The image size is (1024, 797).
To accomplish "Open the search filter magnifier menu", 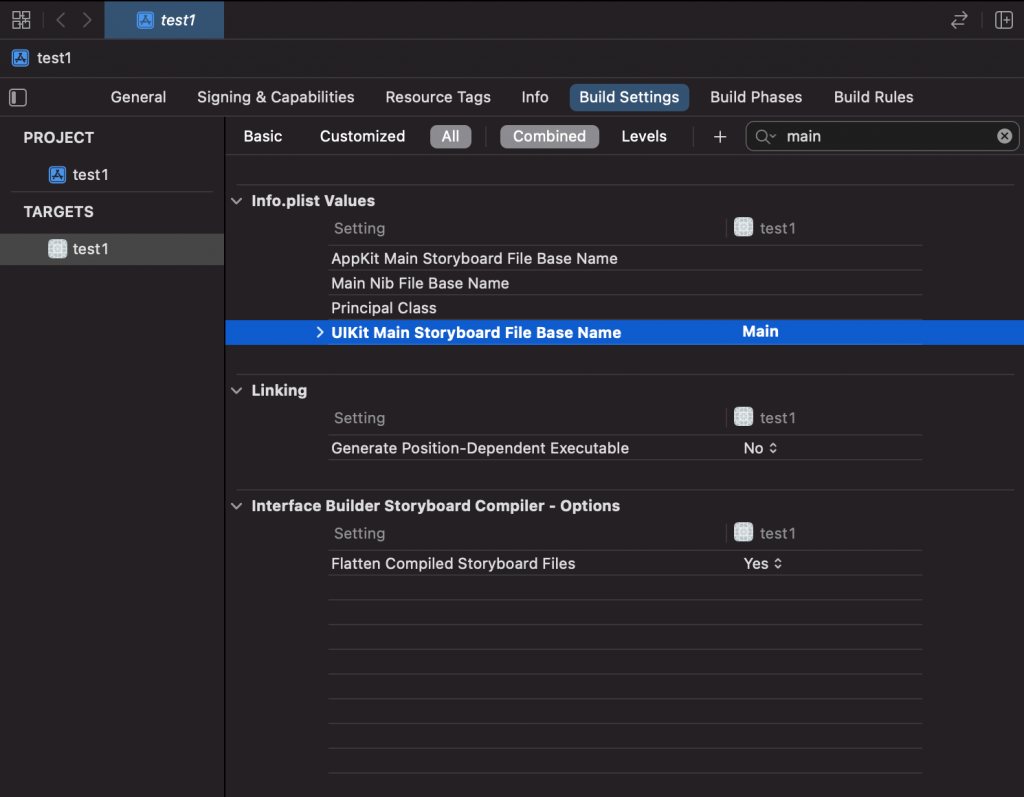I will pyautogui.click(x=765, y=137).
